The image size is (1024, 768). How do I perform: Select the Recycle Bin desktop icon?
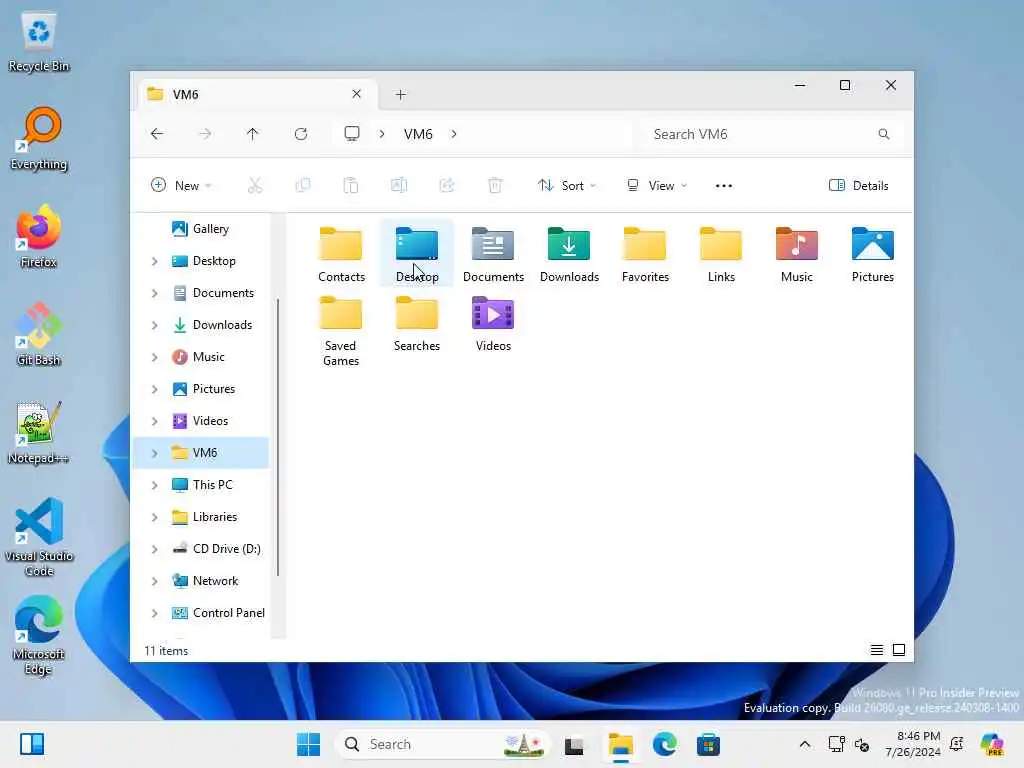point(39,41)
